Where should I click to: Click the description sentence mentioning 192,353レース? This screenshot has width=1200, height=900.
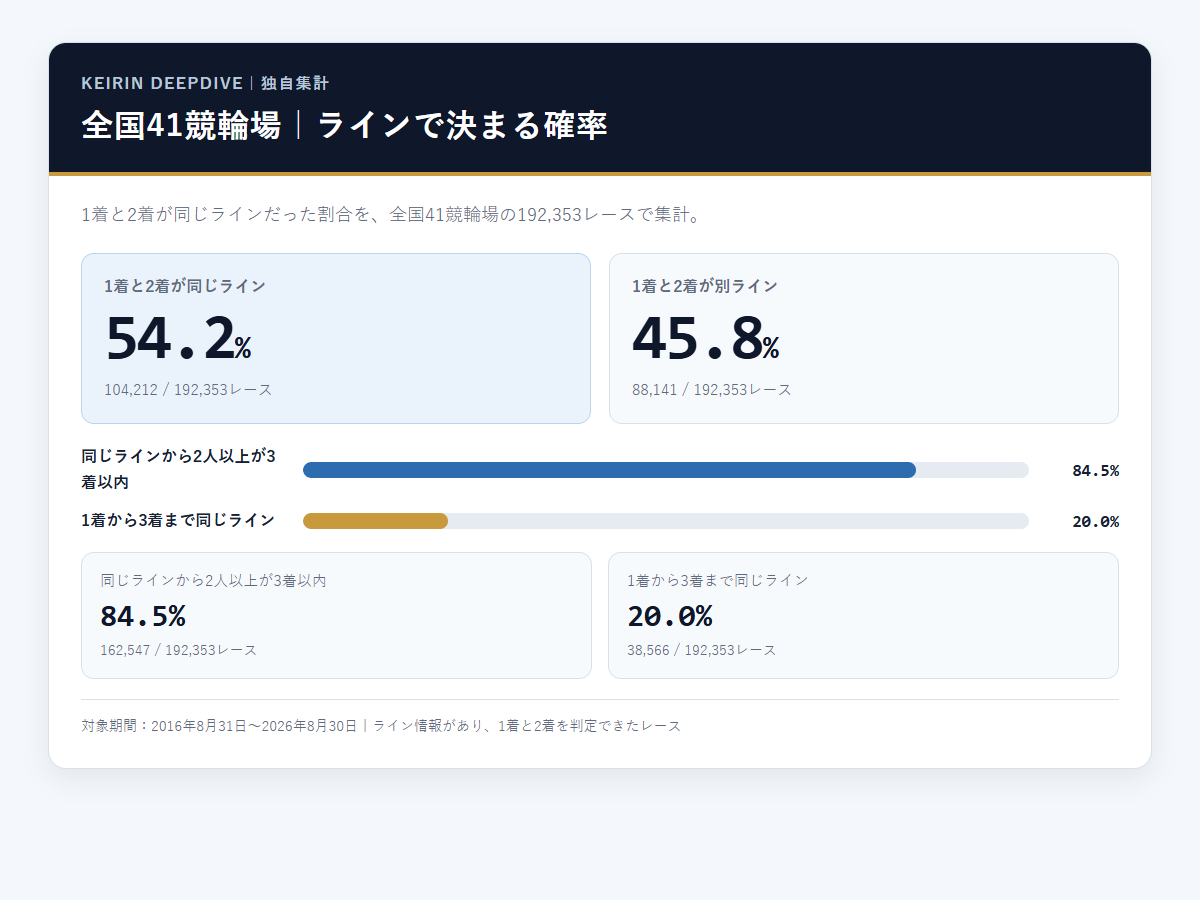(x=391, y=214)
